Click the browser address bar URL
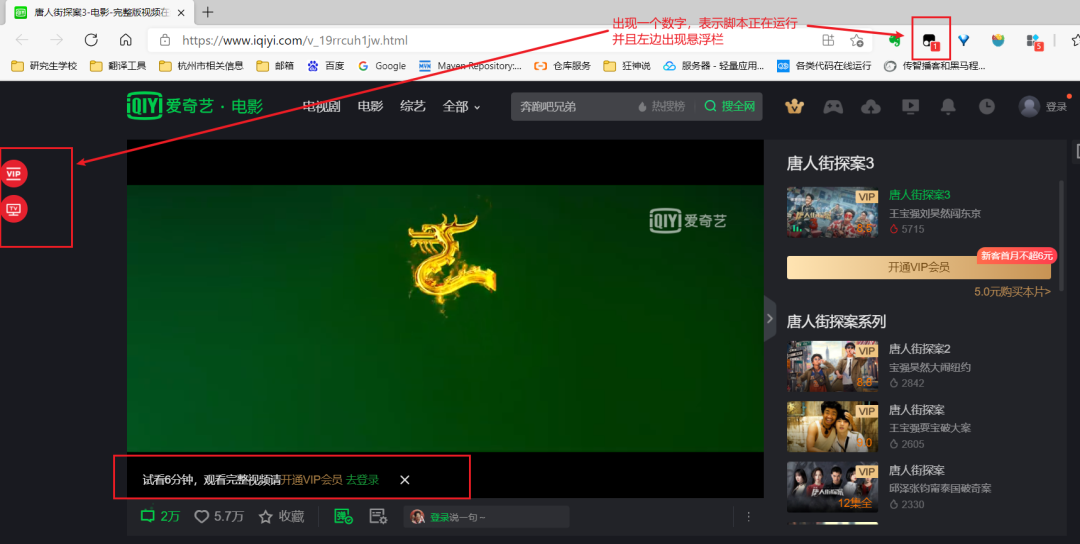 (295, 41)
